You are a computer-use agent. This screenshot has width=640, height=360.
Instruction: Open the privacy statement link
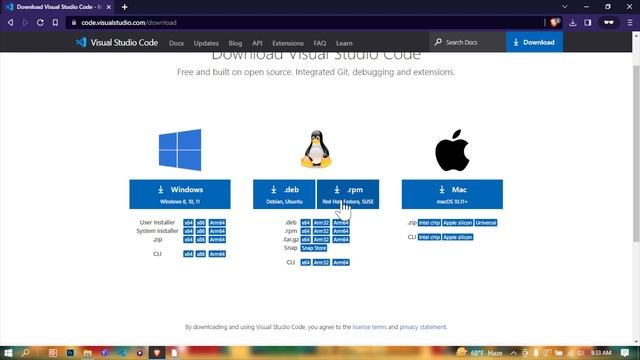423,327
